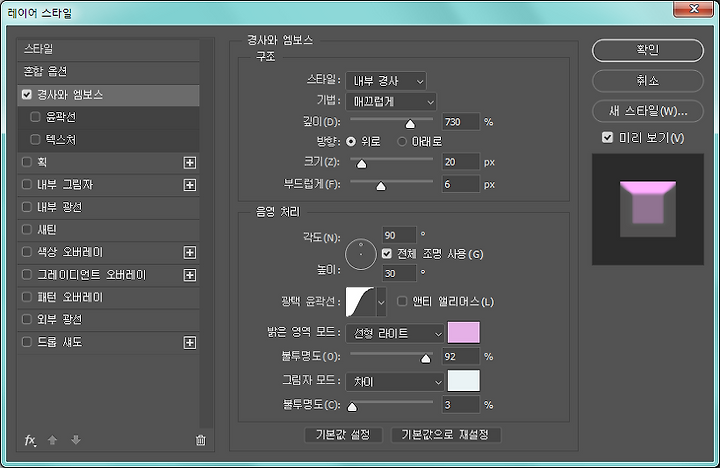720x468 pixels.
Task: Enable 앤티 앨리어스 checkbox
Action: [x=402, y=301]
